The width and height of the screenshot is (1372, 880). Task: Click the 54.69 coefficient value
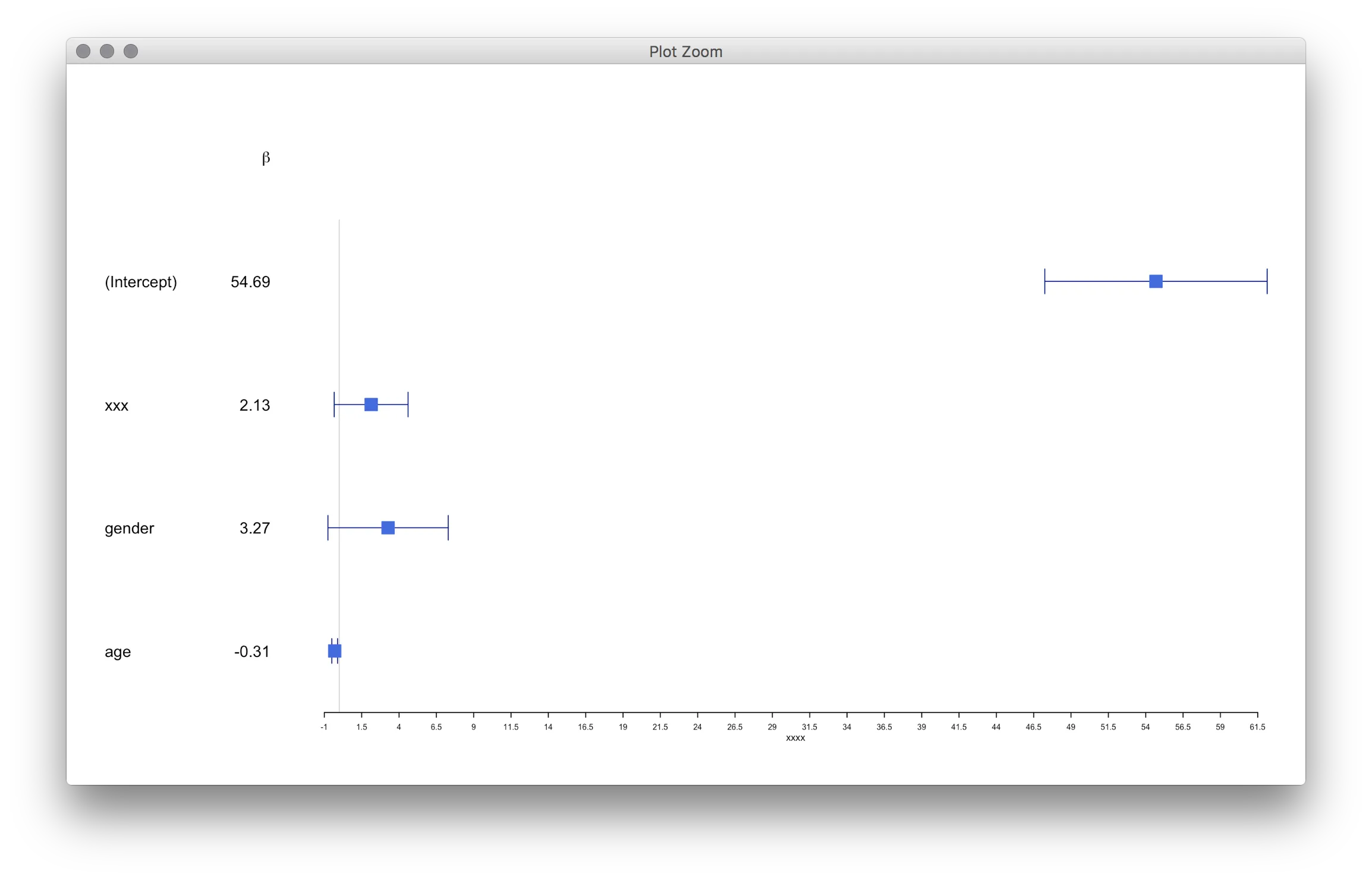click(x=250, y=282)
